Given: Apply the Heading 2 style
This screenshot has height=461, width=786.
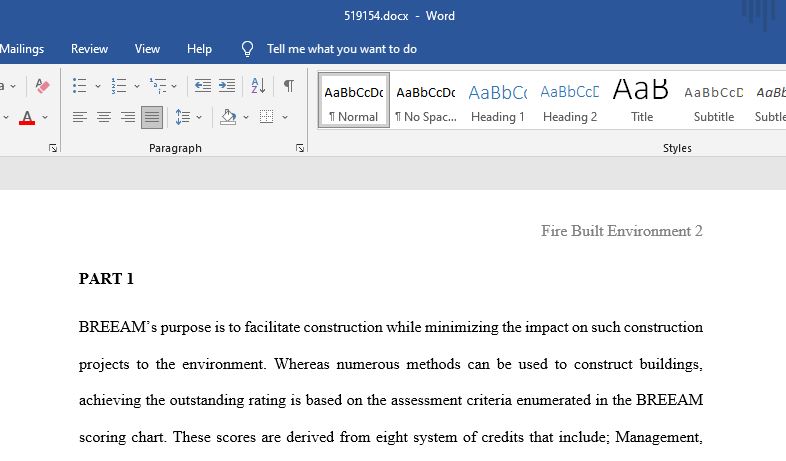Looking at the screenshot, I should tap(570, 100).
